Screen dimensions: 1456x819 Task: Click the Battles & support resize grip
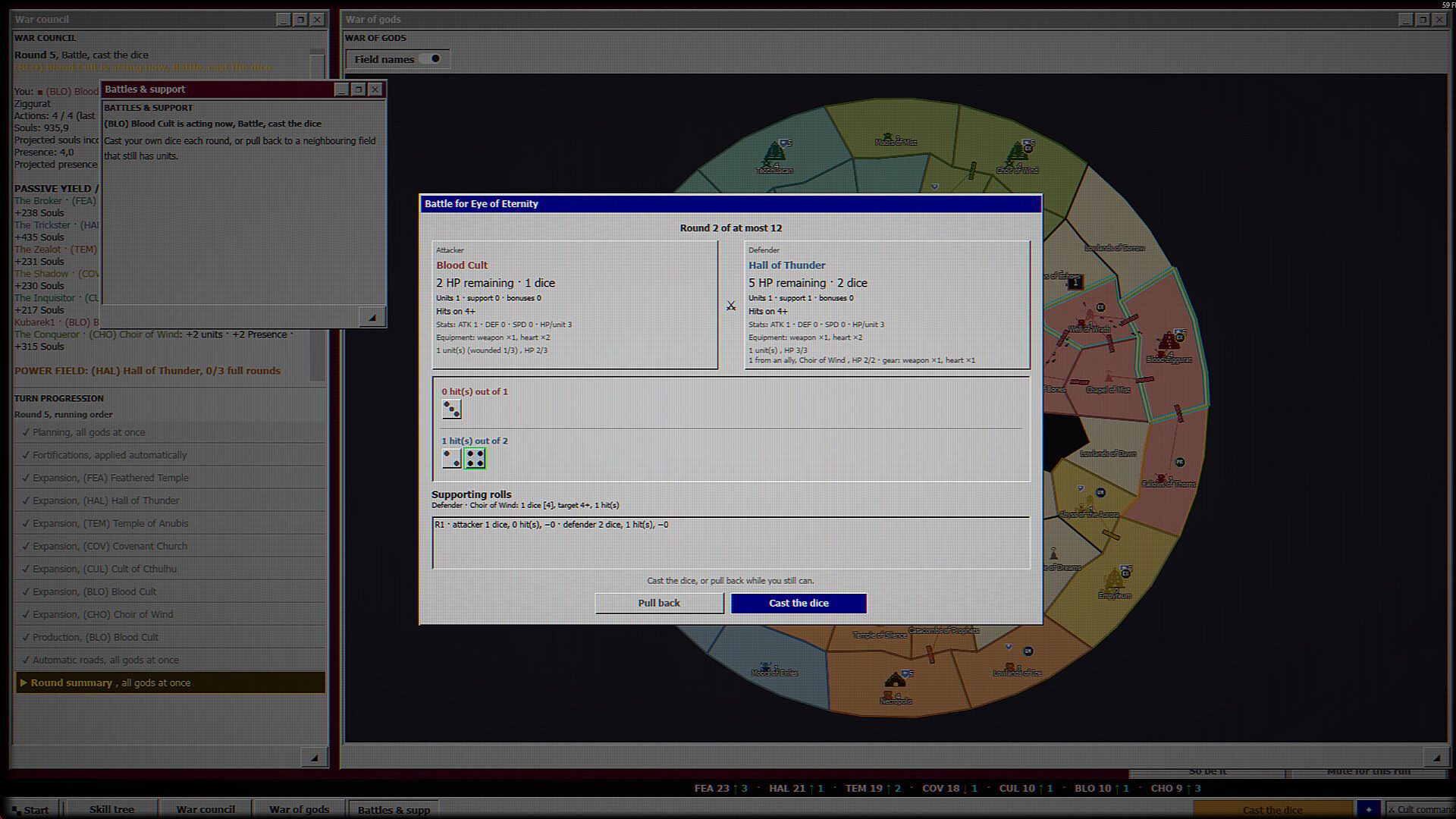tap(372, 317)
